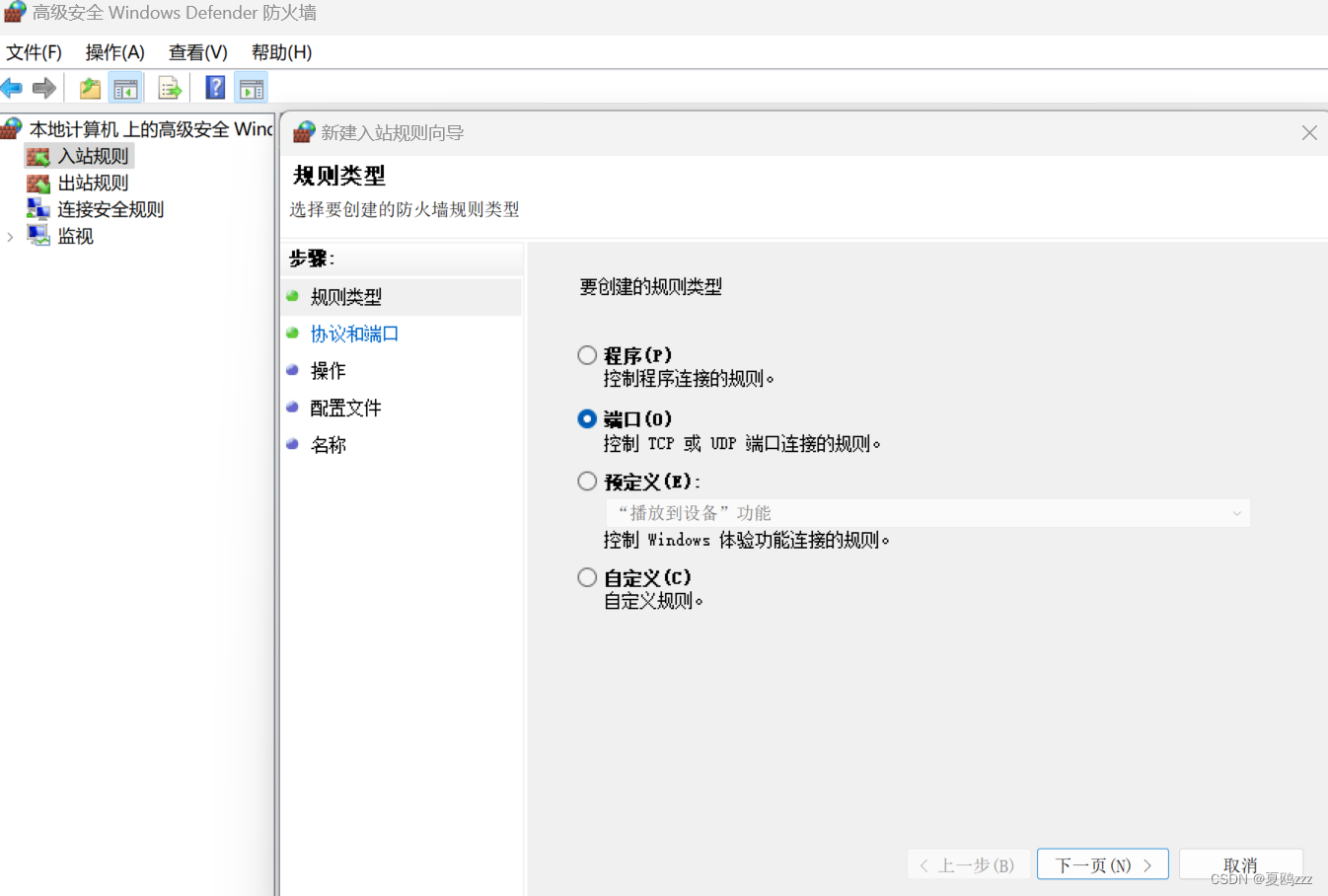Click the 配置文件 step
Screen dimensions: 1328x896
(345, 409)
